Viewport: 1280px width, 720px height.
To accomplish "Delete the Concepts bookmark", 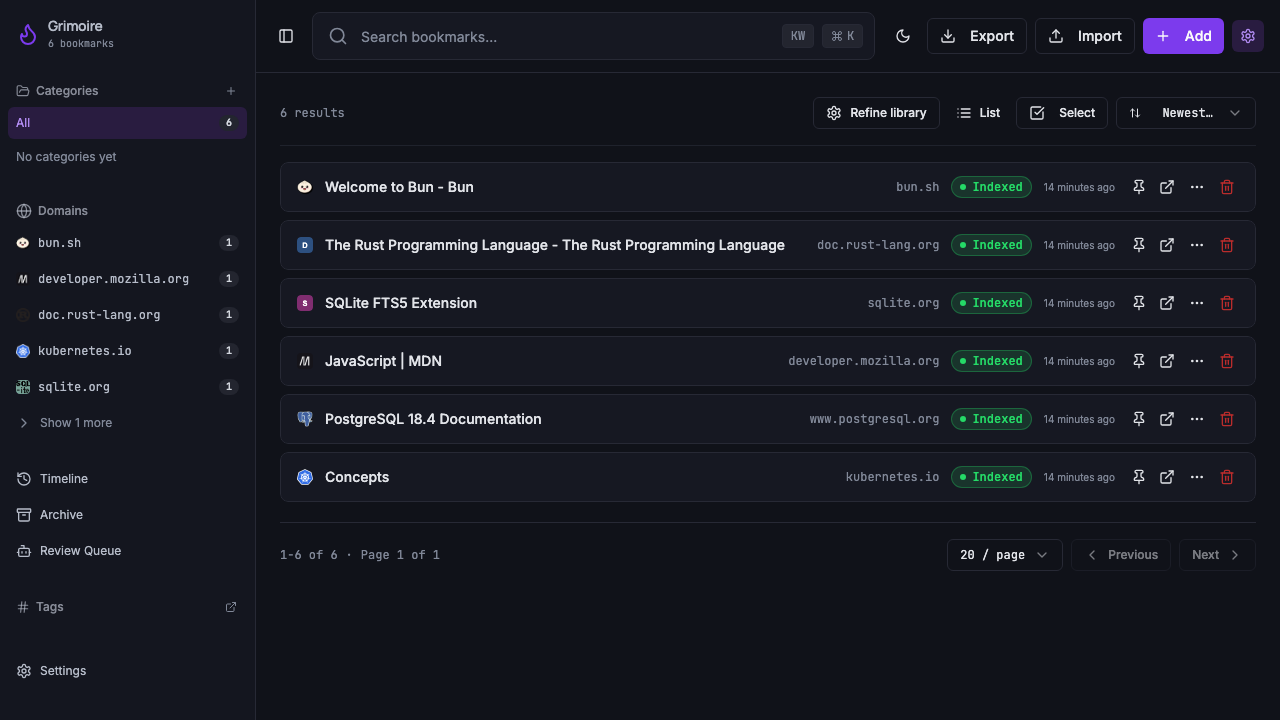I will pyautogui.click(x=1227, y=477).
